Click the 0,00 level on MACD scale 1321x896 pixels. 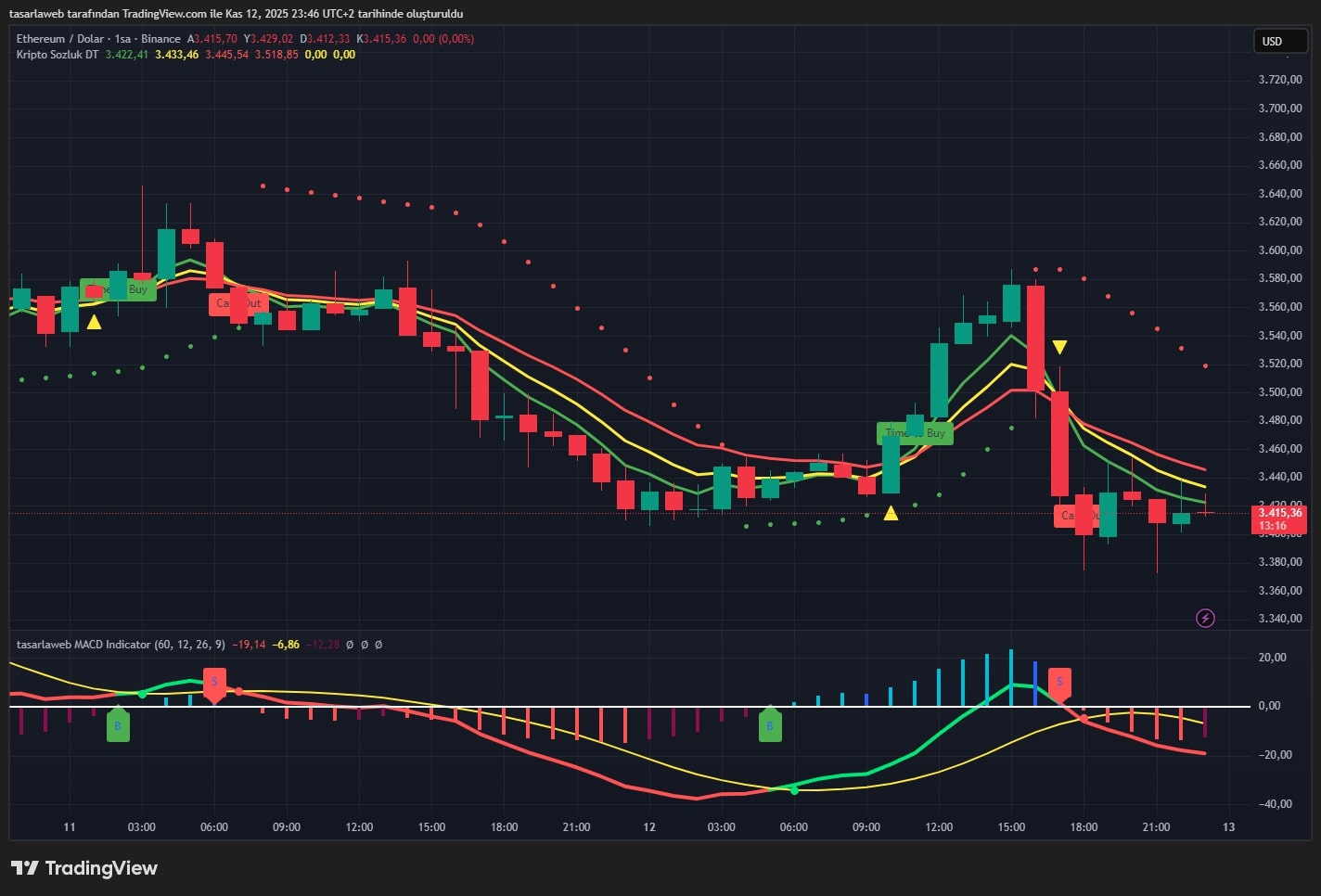[1268, 706]
